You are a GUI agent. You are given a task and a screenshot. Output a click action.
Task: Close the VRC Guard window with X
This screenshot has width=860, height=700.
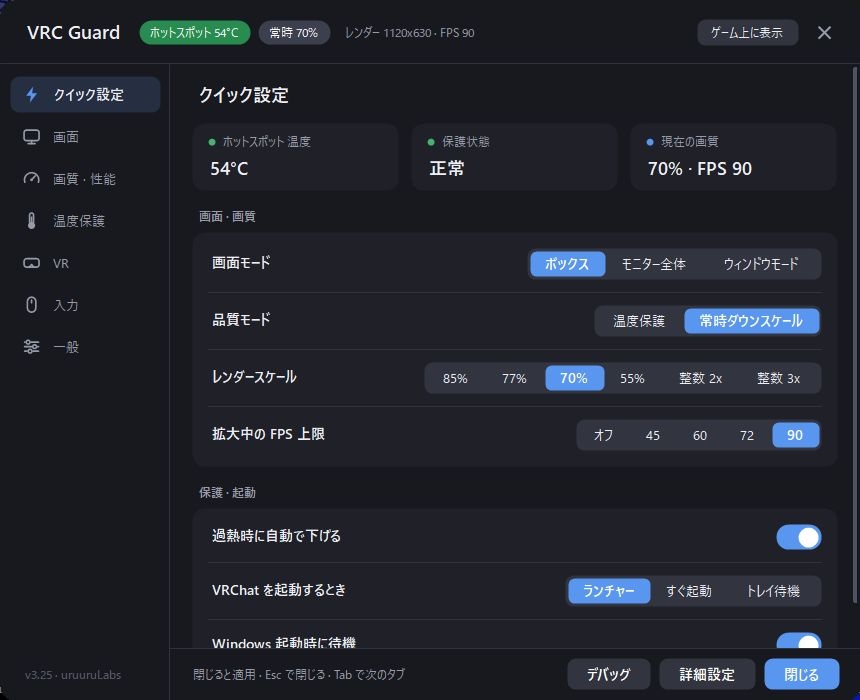824,33
